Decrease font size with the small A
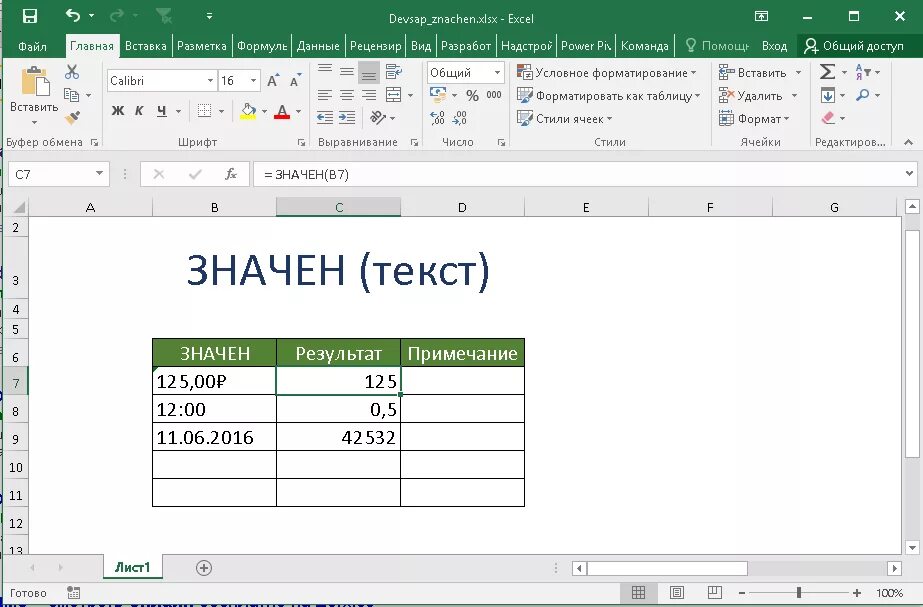The width and height of the screenshot is (923, 607). [295, 81]
